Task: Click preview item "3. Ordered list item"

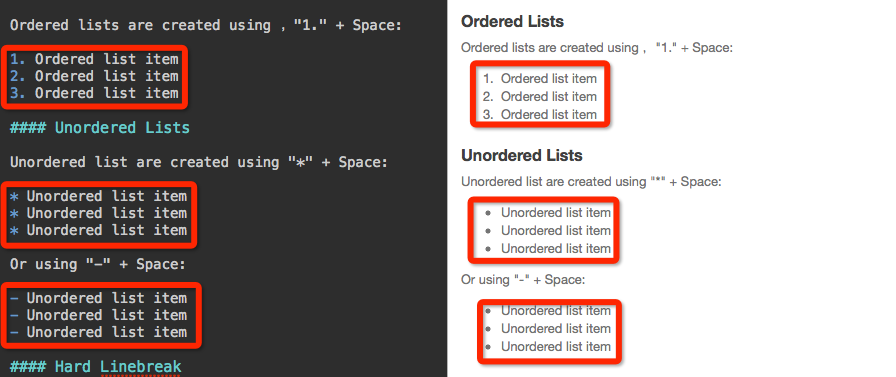Action: tap(539, 115)
